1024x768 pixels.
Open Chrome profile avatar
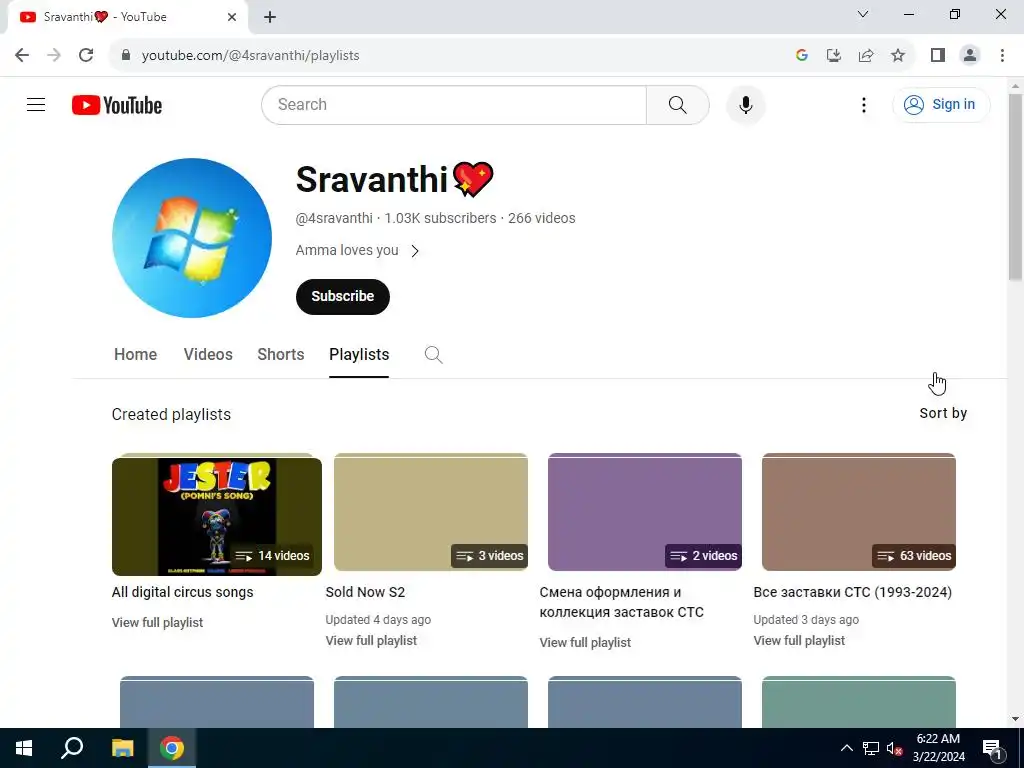tap(970, 55)
